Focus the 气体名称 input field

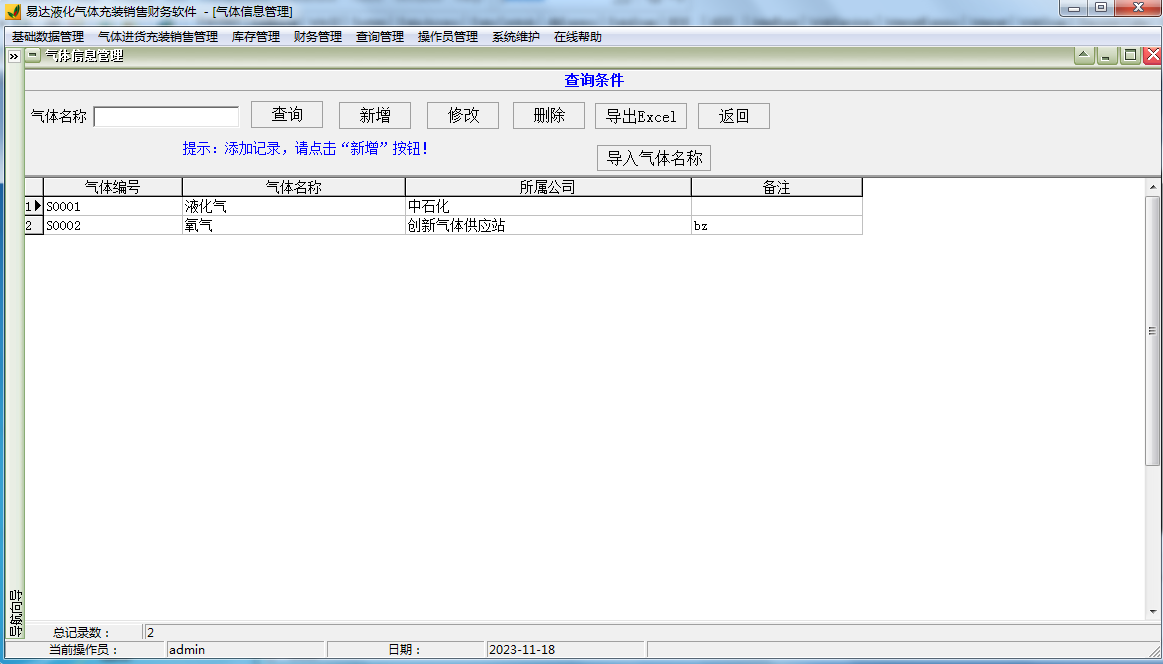pyautogui.click(x=166, y=116)
